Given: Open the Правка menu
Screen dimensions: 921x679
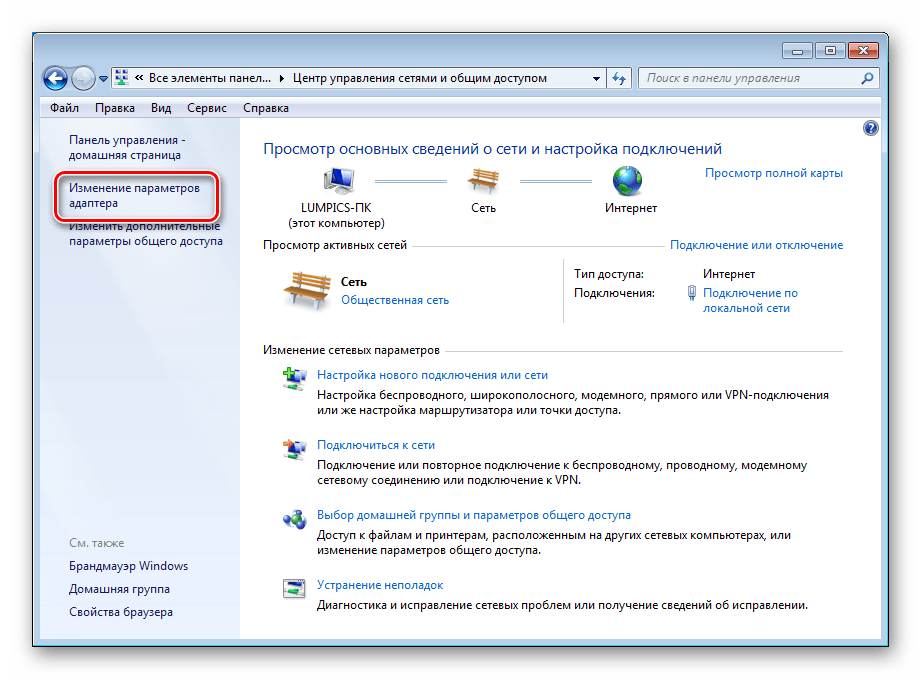Looking at the screenshot, I should [115, 108].
